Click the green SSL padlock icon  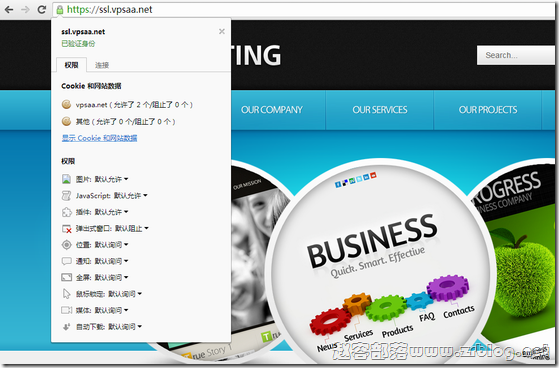[x=60, y=10]
